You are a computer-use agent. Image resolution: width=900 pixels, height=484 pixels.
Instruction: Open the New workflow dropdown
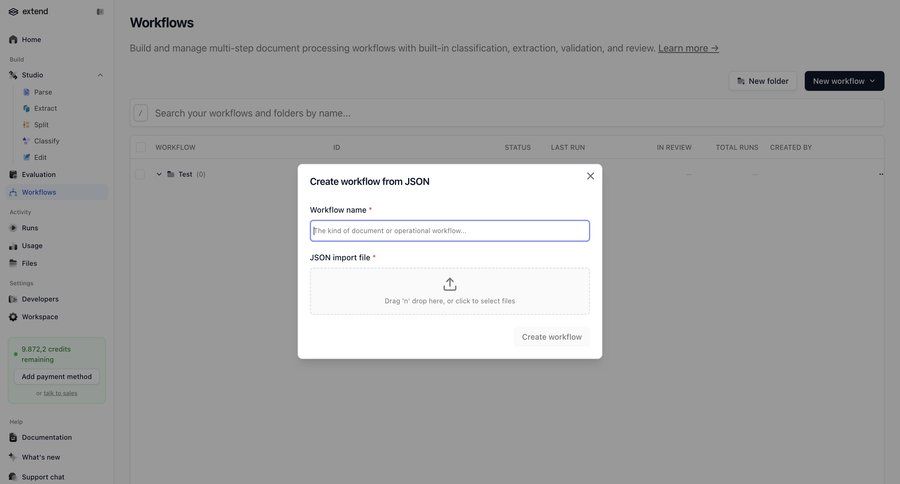(844, 81)
